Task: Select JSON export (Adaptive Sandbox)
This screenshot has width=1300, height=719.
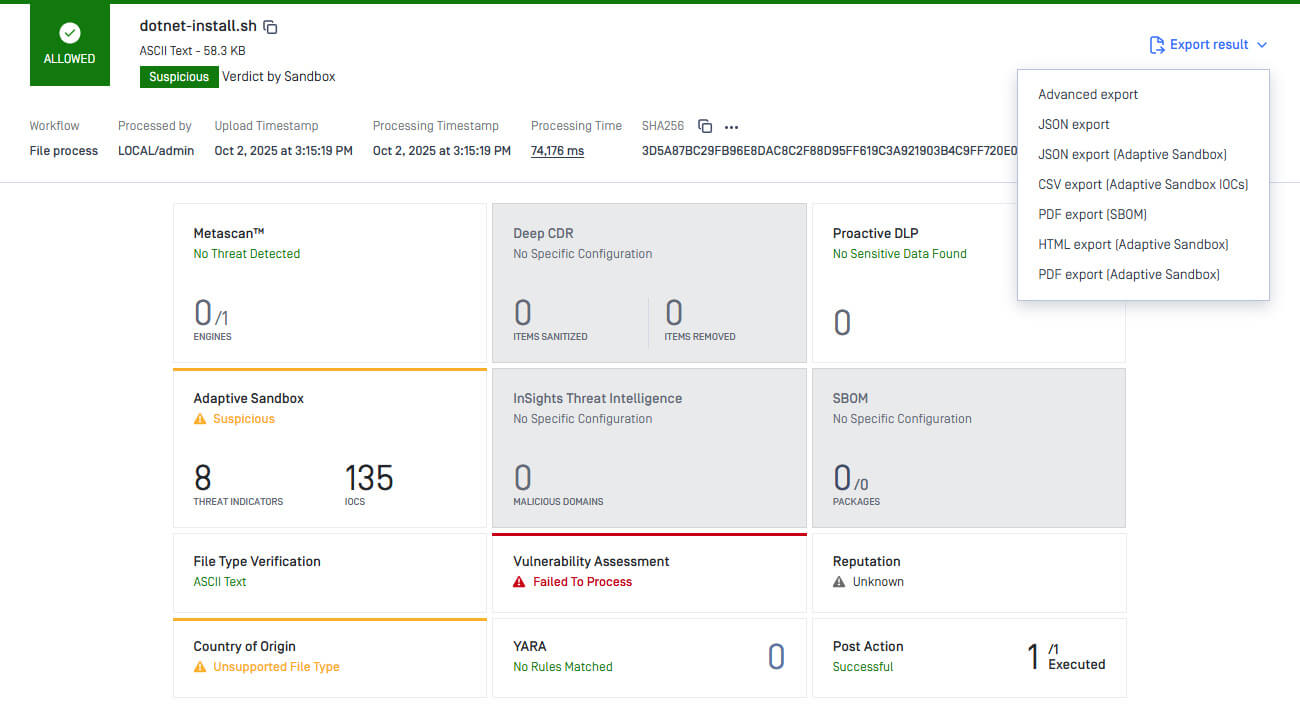Action: pyautogui.click(x=1132, y=155)
